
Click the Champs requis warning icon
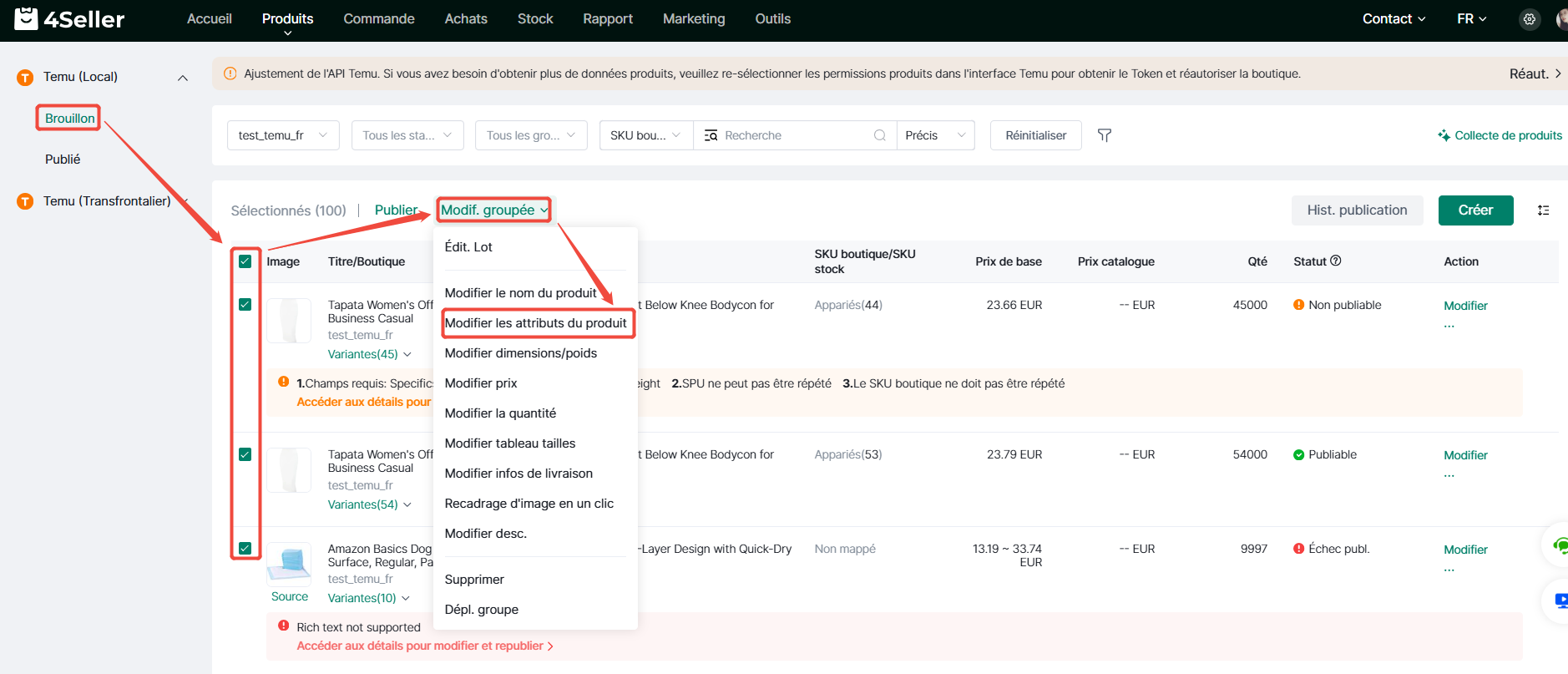click(283, 382)
